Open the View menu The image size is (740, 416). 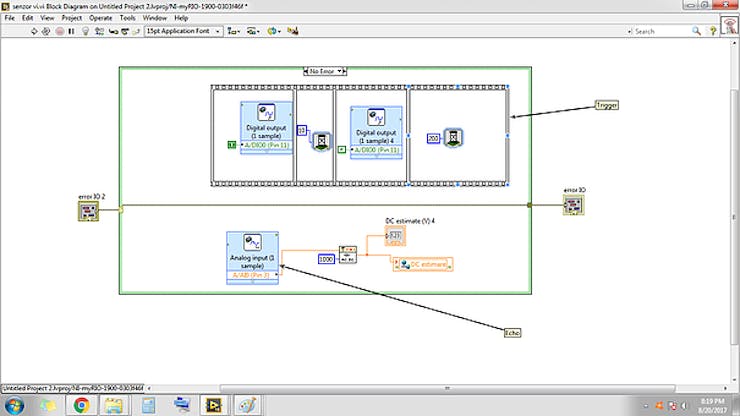[47, 18]
